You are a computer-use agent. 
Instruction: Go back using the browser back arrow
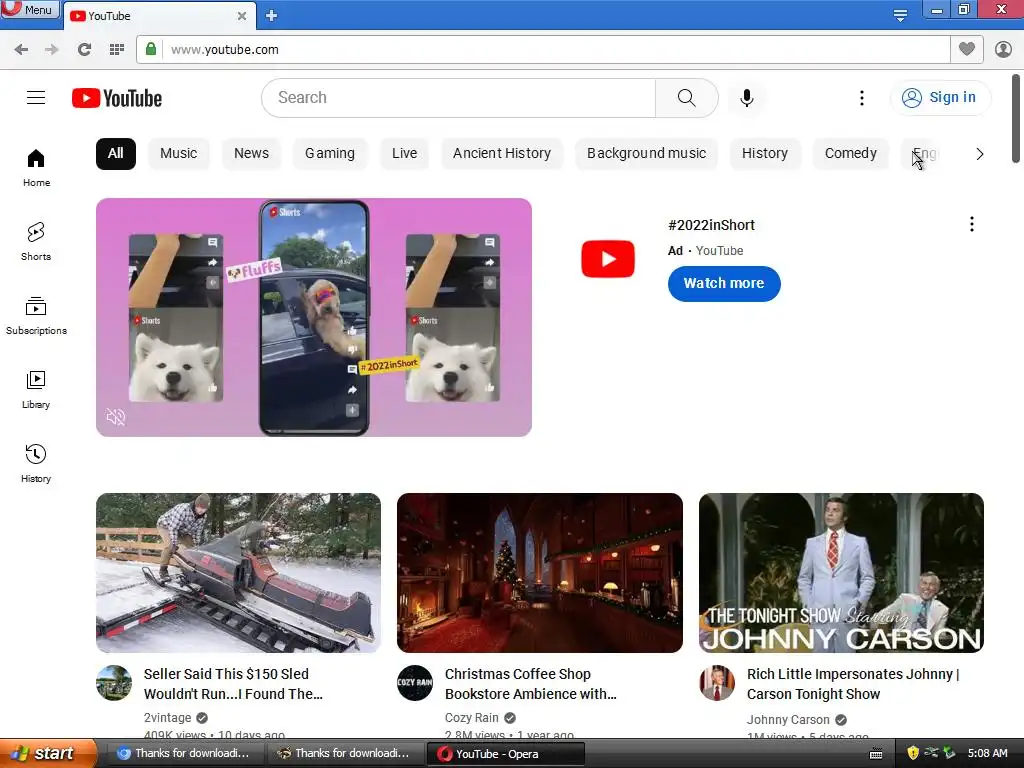coord(21,50)
